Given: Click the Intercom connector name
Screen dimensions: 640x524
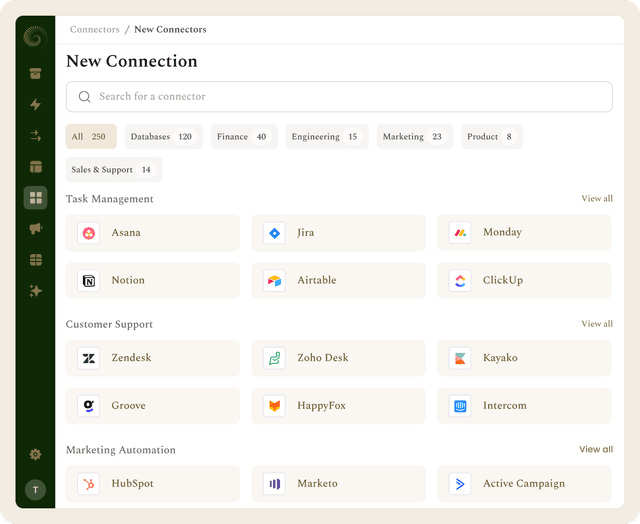Looking at the screenshot, I should point(505,406).
